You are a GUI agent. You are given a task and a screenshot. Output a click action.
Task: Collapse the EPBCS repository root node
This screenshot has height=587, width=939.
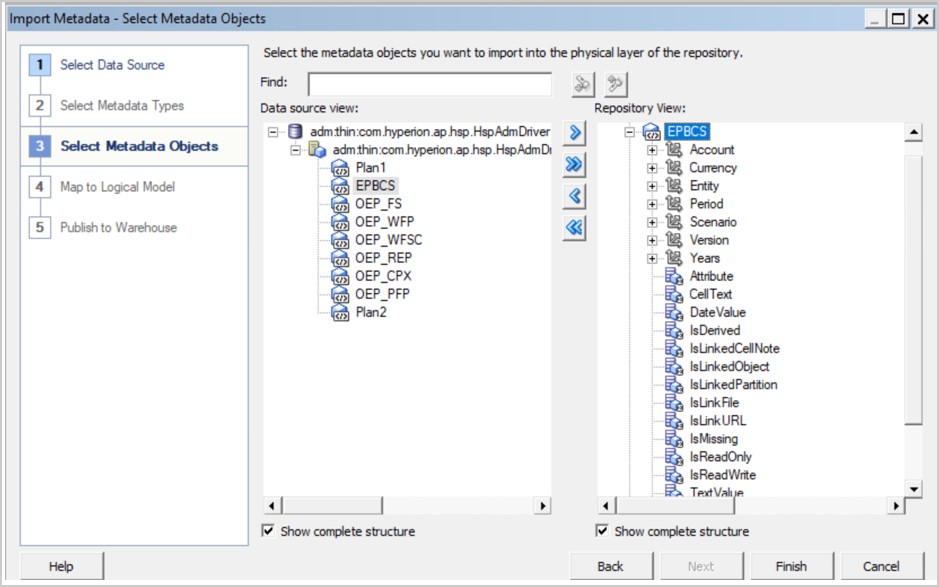tap(630, 132)
